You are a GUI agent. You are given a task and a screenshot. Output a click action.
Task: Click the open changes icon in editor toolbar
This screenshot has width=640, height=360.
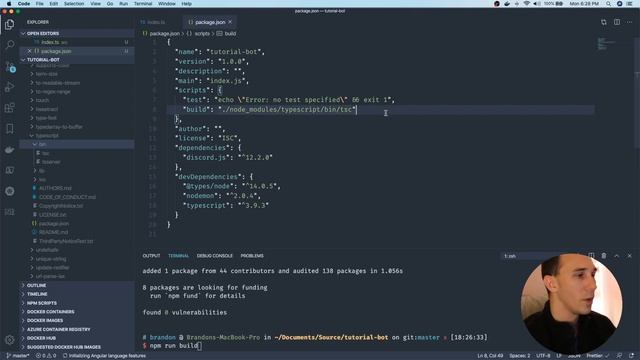click(x=604, y=22)
